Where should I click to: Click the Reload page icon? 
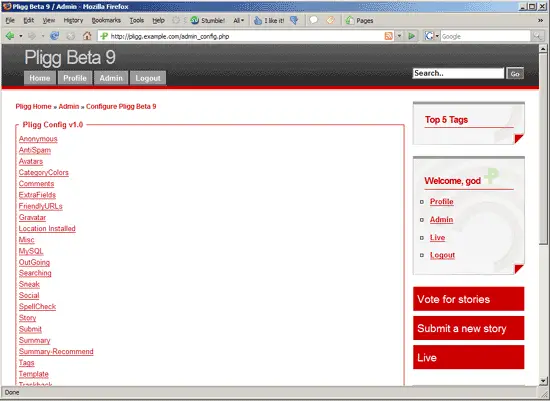tap(54, 36)
